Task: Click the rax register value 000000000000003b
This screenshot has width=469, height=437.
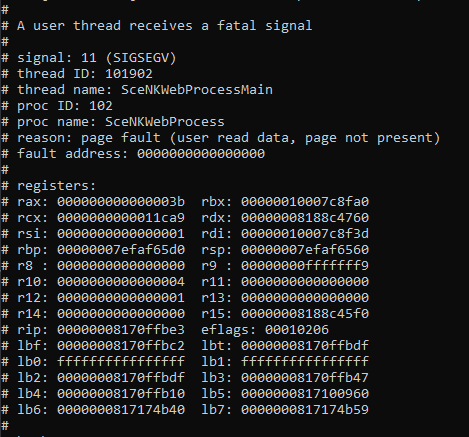Action: pyautogui.click(x=121, y=202)
